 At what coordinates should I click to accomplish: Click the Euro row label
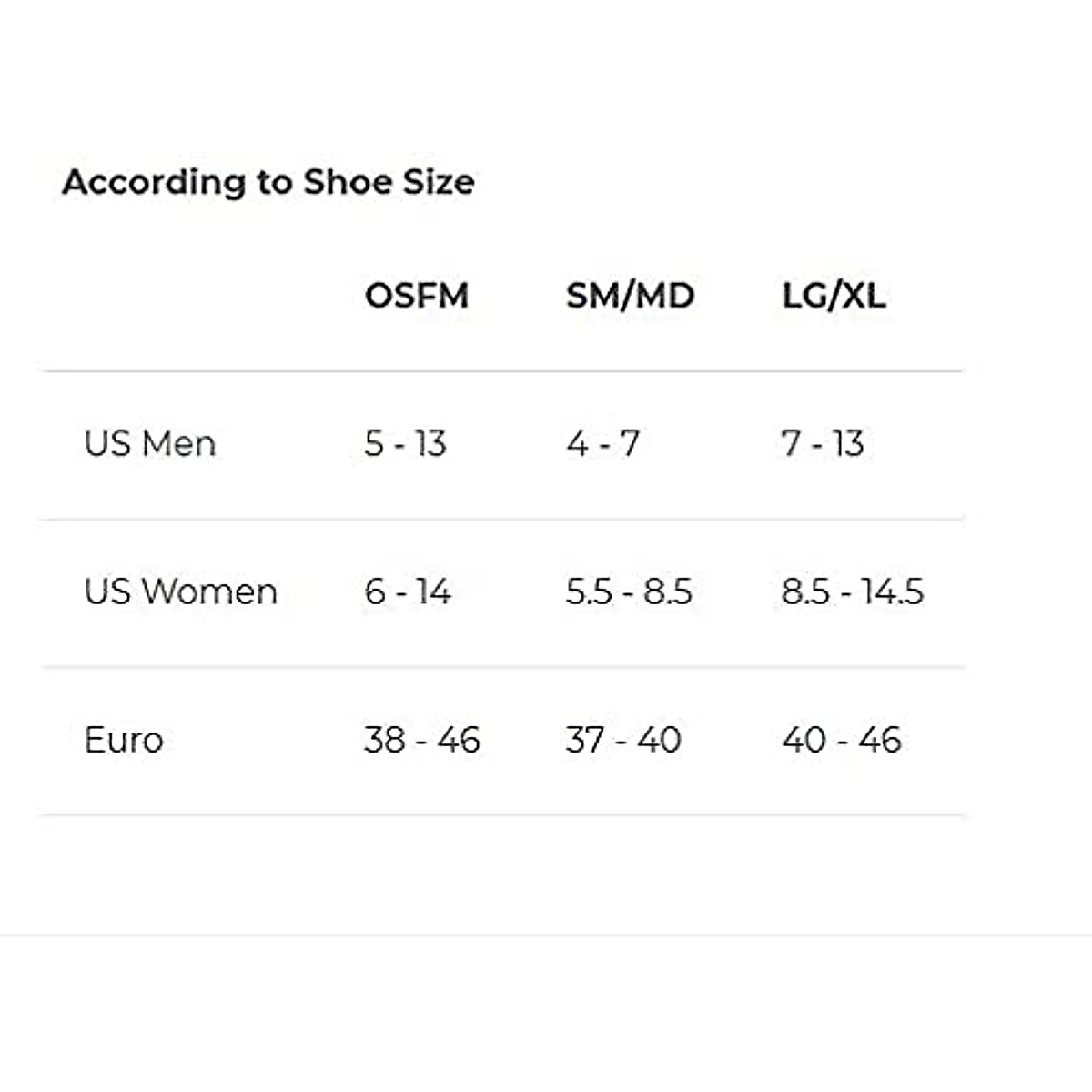pyautogui.click(x=124, y=740)
